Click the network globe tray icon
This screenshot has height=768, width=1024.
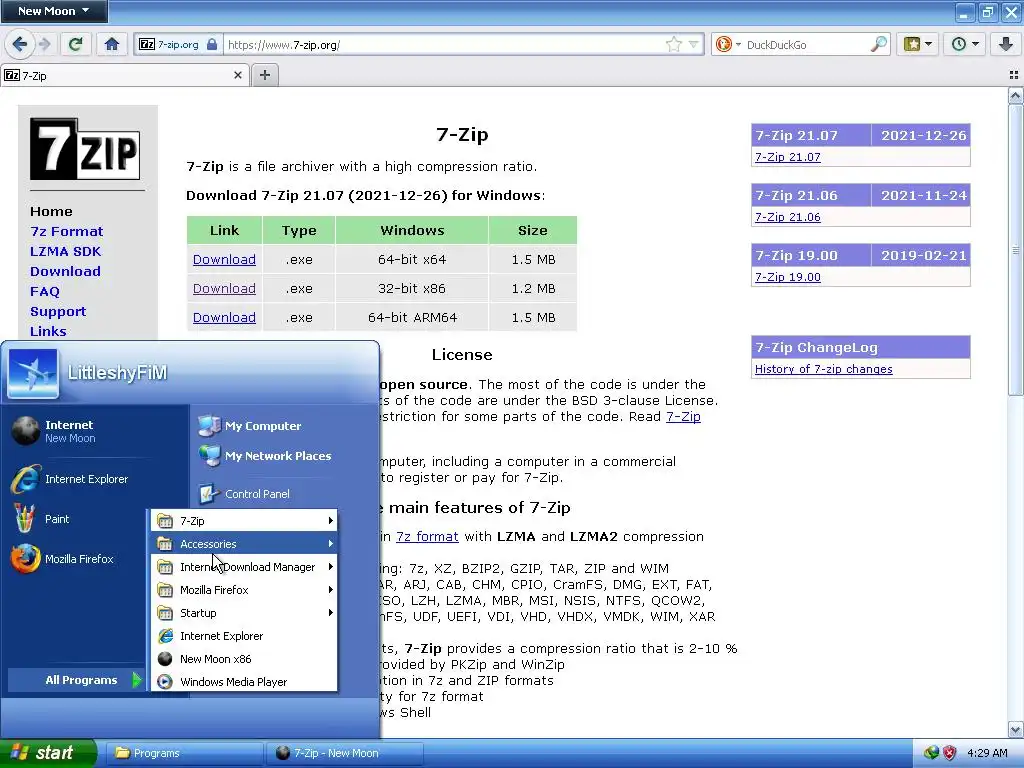pyautogui.click(x=931, y=753)
